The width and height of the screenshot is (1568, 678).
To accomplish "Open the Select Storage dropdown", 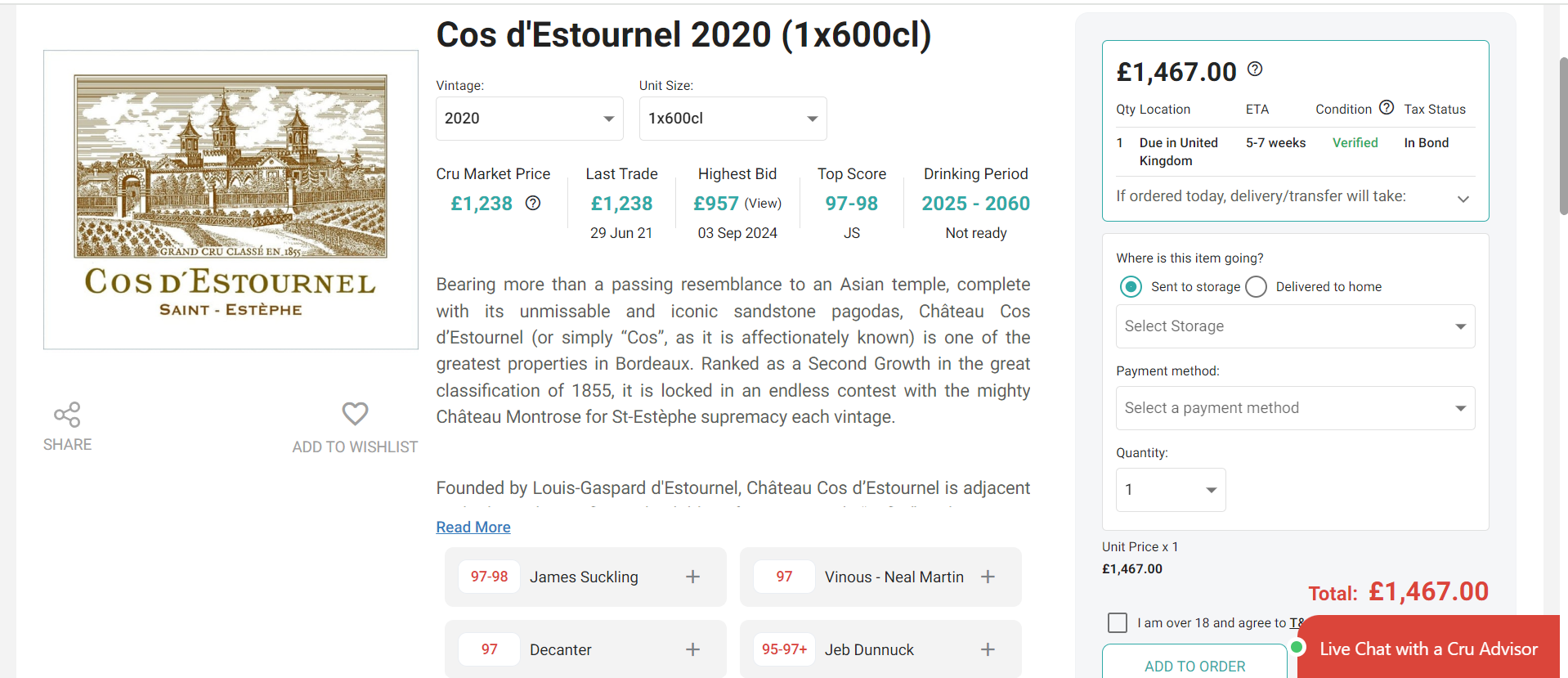I will 1295,326.
